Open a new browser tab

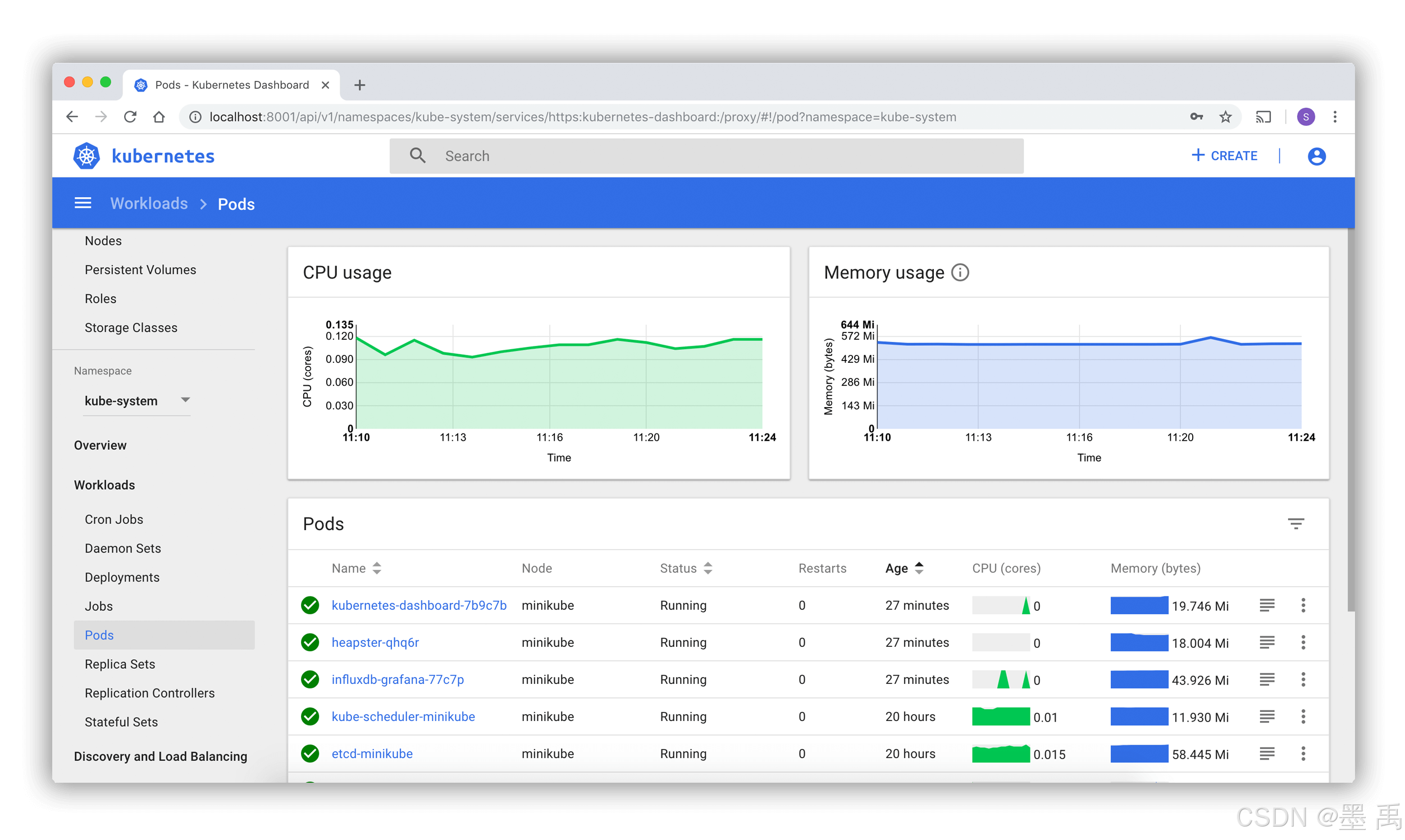(x=359, y=85)
